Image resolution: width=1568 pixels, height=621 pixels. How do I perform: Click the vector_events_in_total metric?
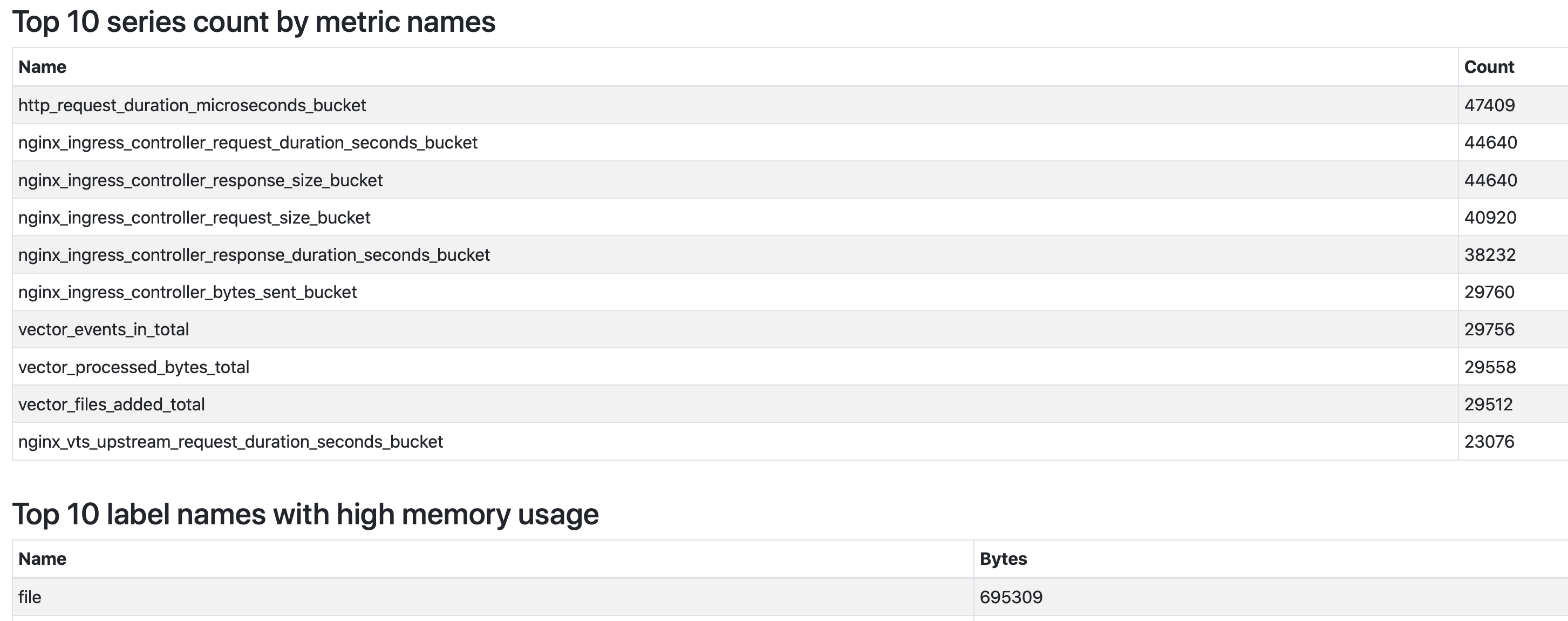click(104, 330)
